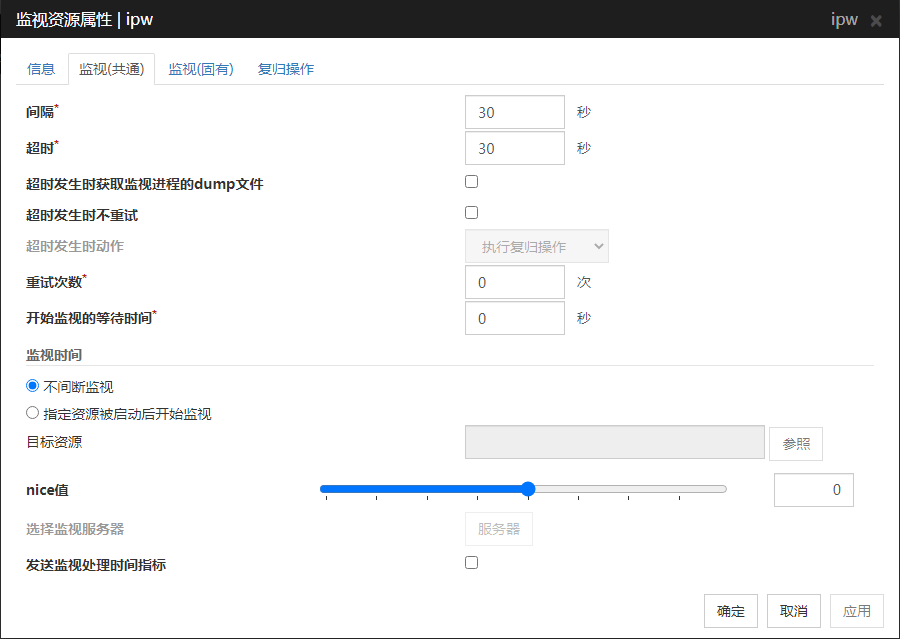900x639 pixels.
Task: Go to the 复归操作 tab
Action: click(x=286, y=69)
